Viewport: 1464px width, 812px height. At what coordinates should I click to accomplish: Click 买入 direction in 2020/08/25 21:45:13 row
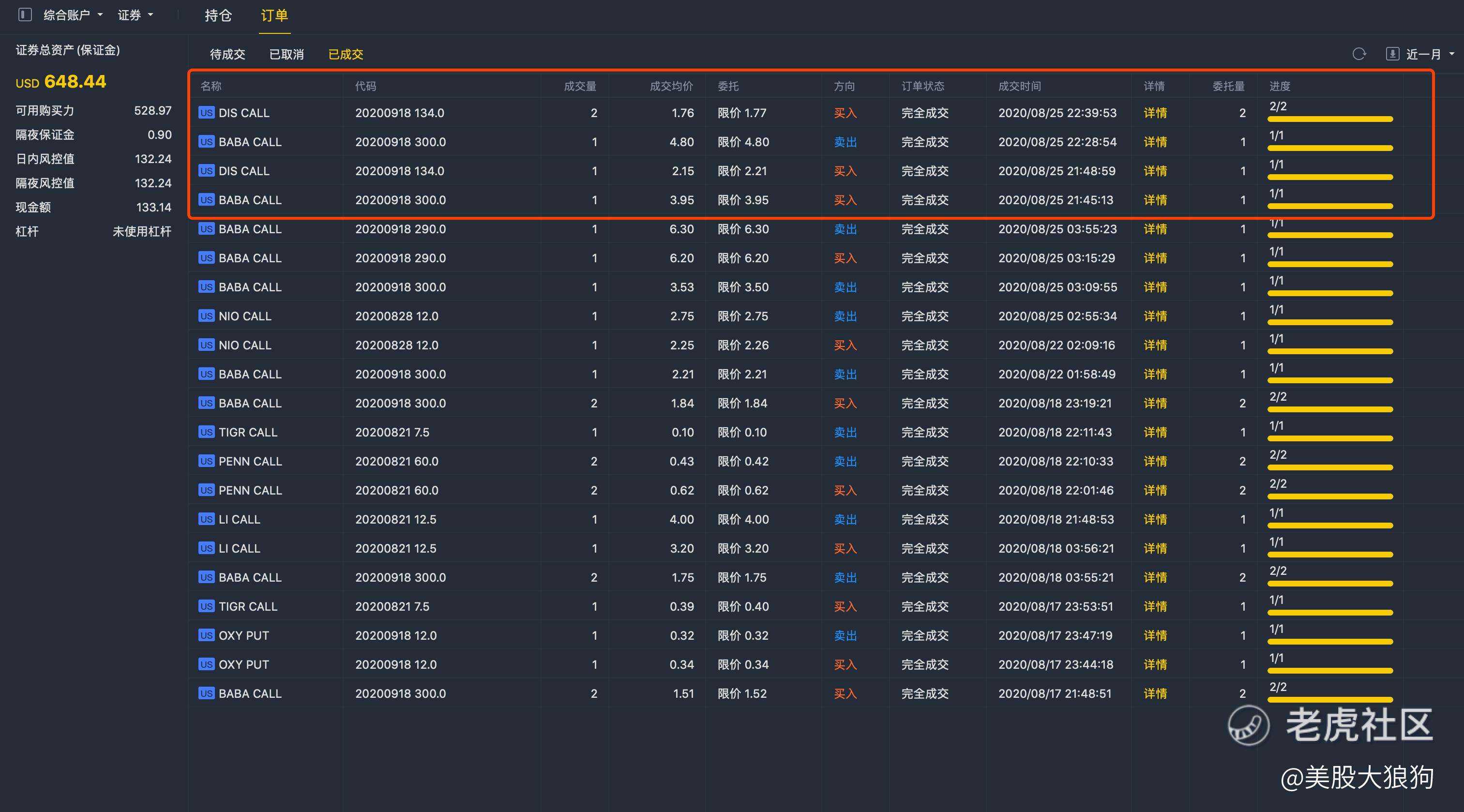pyautogui.click(x=845, y=200)
